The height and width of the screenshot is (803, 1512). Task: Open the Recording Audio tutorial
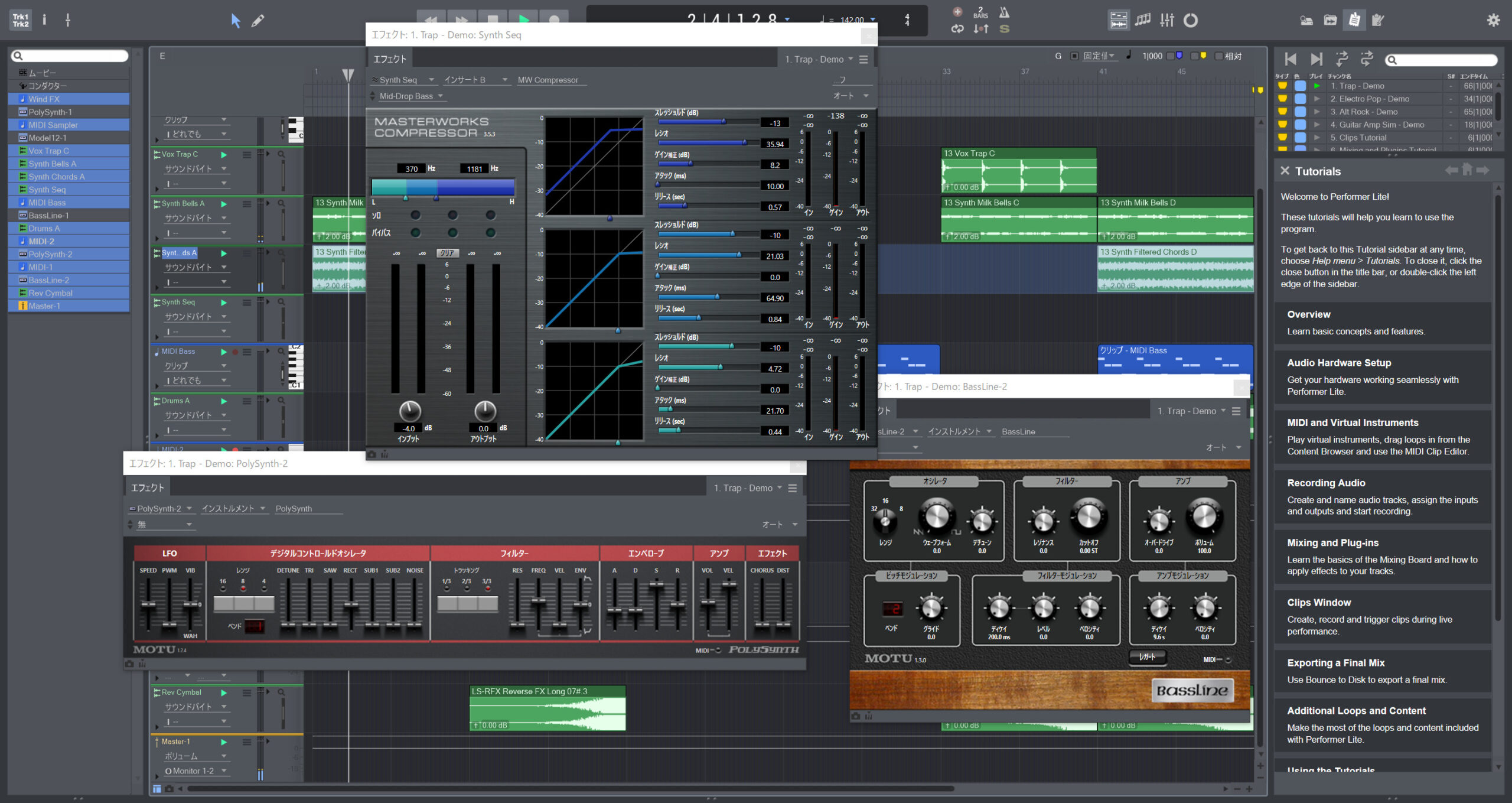click(x=1382, y=497)
